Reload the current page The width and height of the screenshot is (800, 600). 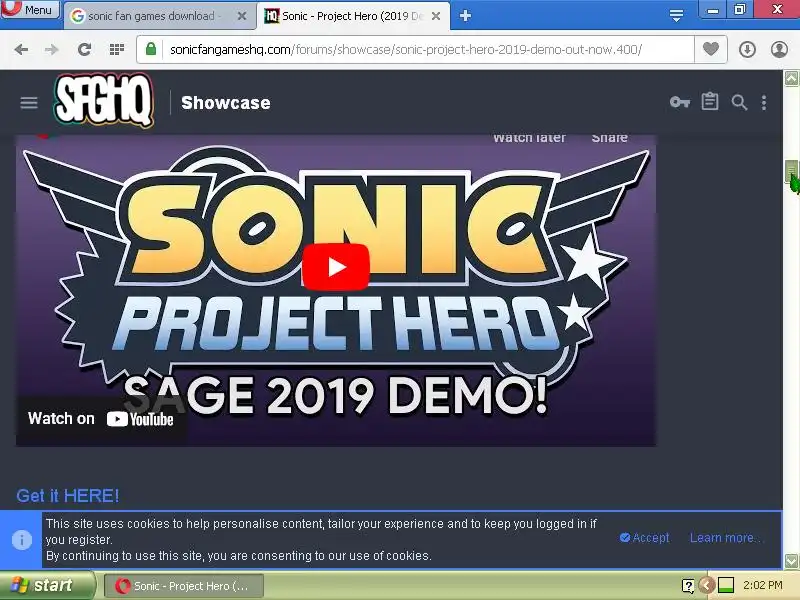point(84,49)
